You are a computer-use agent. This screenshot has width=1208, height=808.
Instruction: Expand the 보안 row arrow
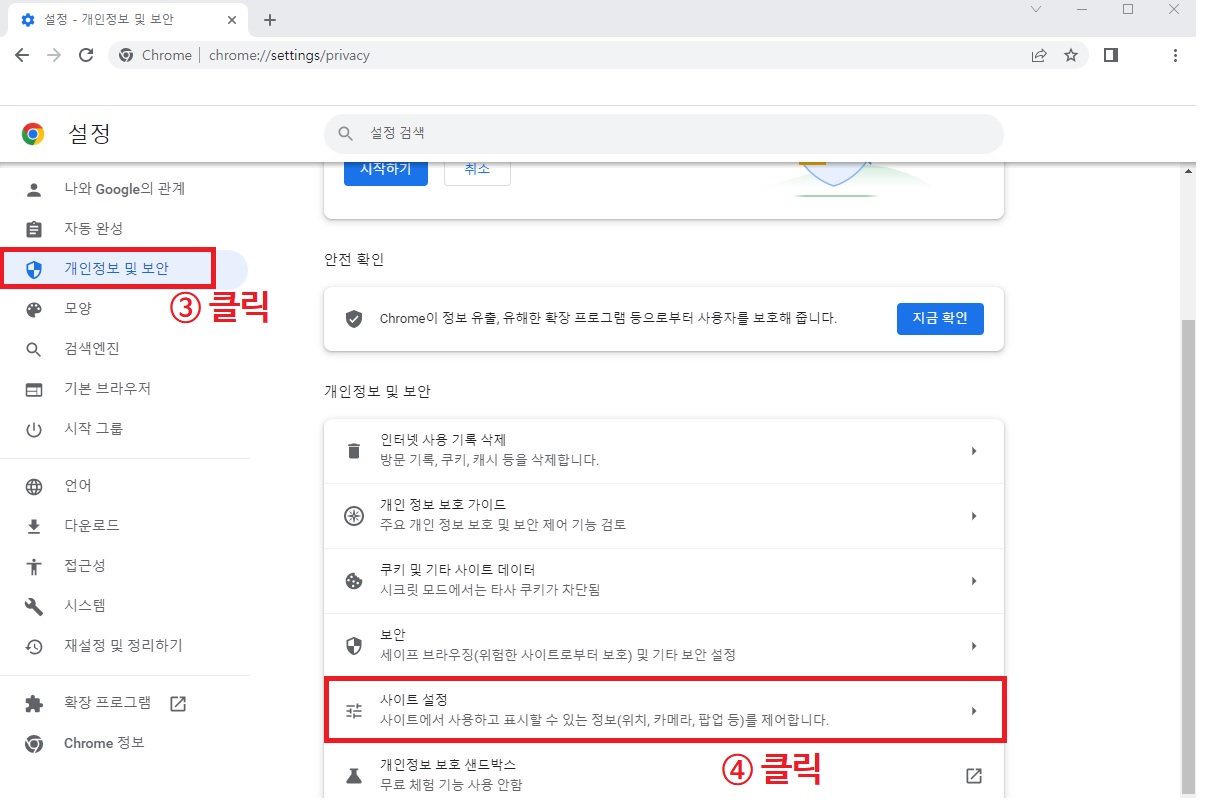point(973,646)
